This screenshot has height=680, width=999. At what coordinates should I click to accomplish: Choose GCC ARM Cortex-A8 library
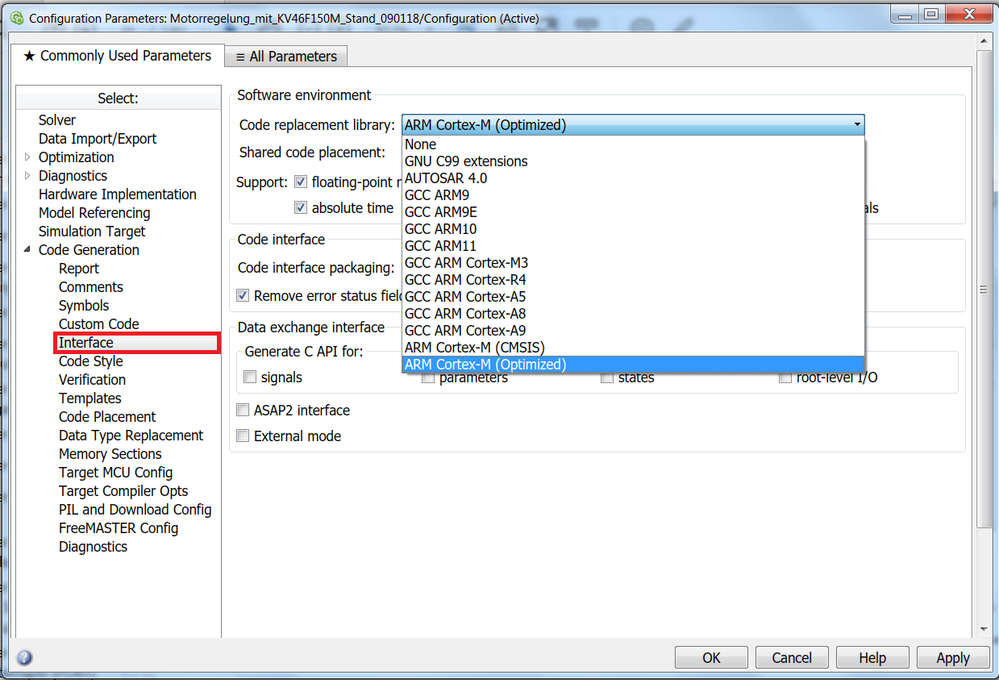tap(633, 314)
